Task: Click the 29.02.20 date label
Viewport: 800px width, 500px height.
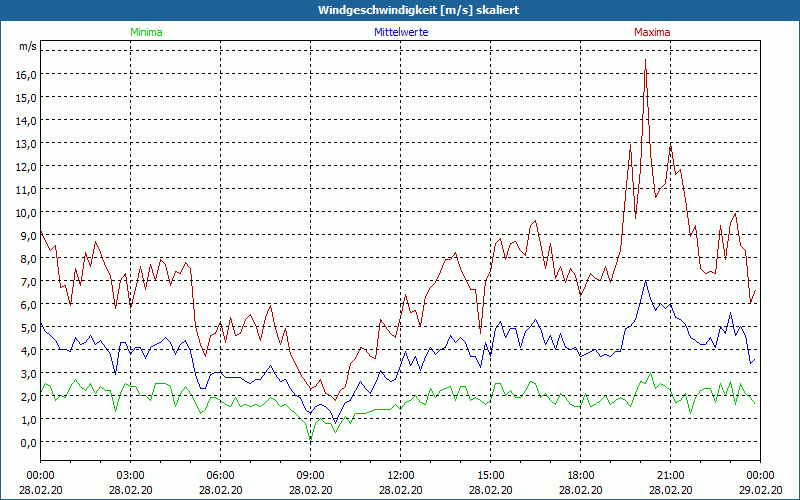Action: tap(760, 490)
